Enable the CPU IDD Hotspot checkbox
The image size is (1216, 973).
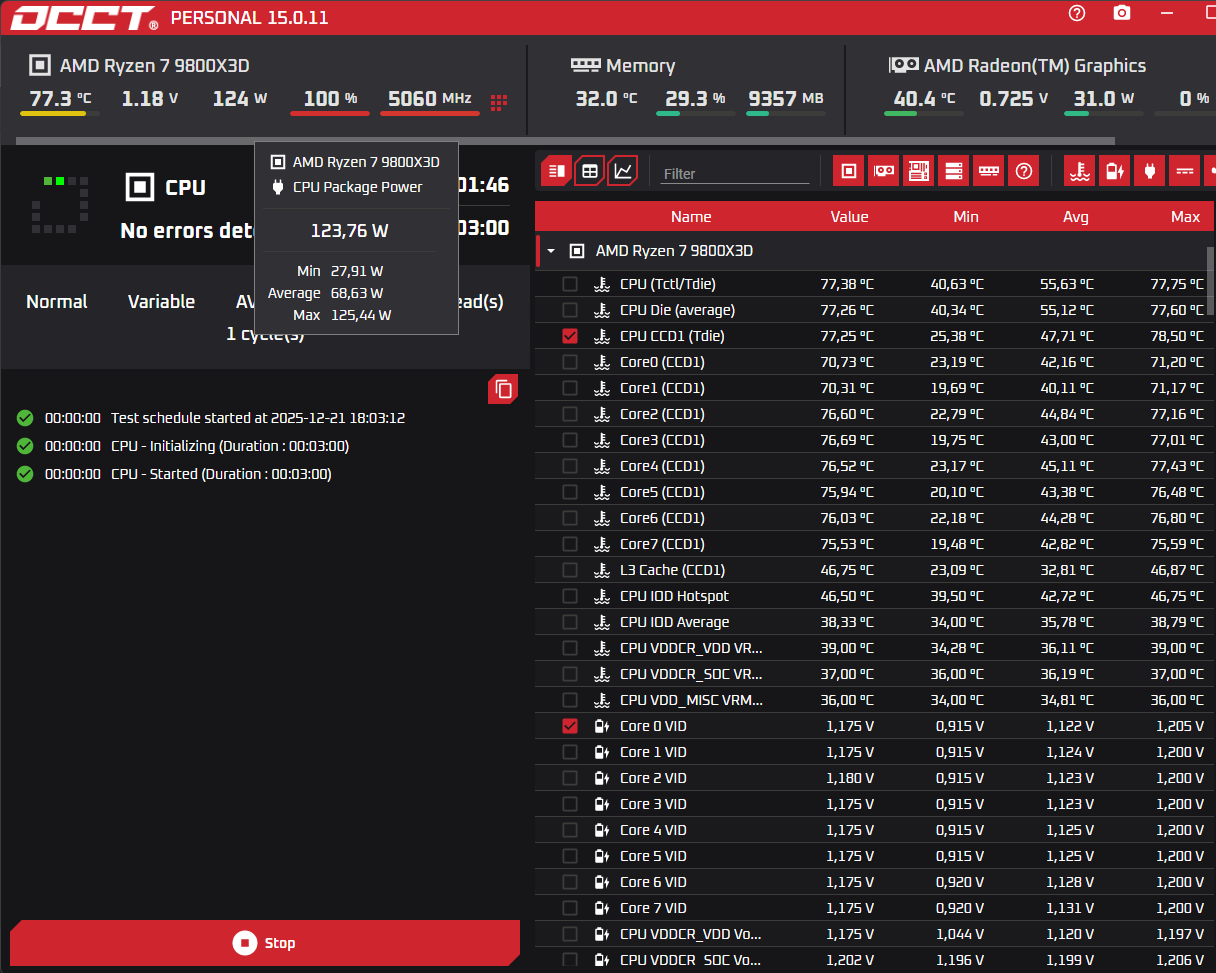570,596
